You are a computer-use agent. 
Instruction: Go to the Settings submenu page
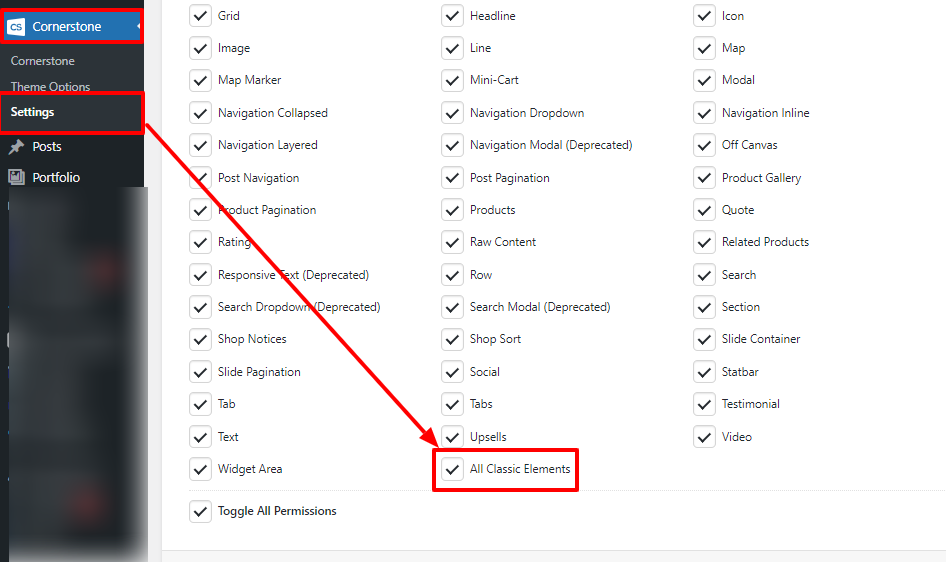pyautogui.click(x=33, y=112)
